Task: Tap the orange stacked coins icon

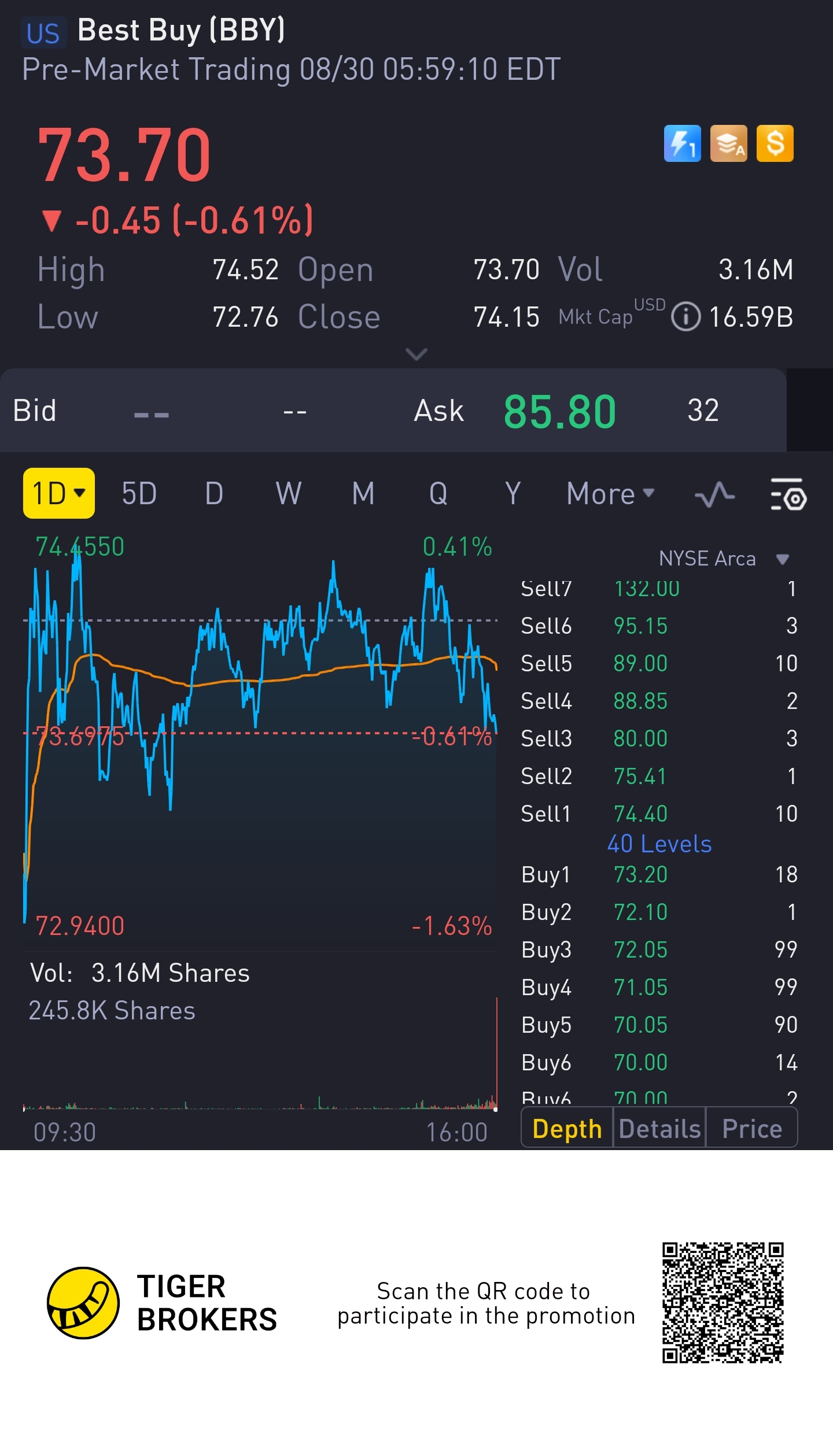Action: pyautogui.click(x=728, y=143)
